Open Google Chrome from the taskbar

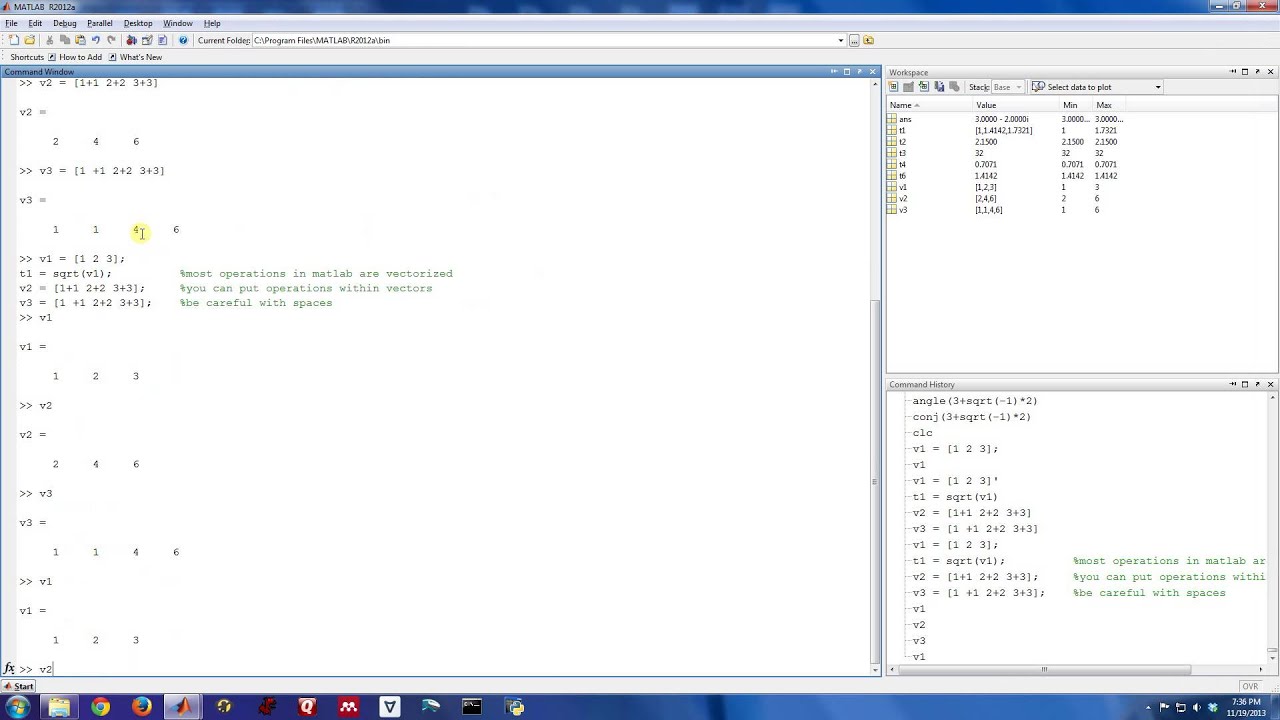(100, 707)
